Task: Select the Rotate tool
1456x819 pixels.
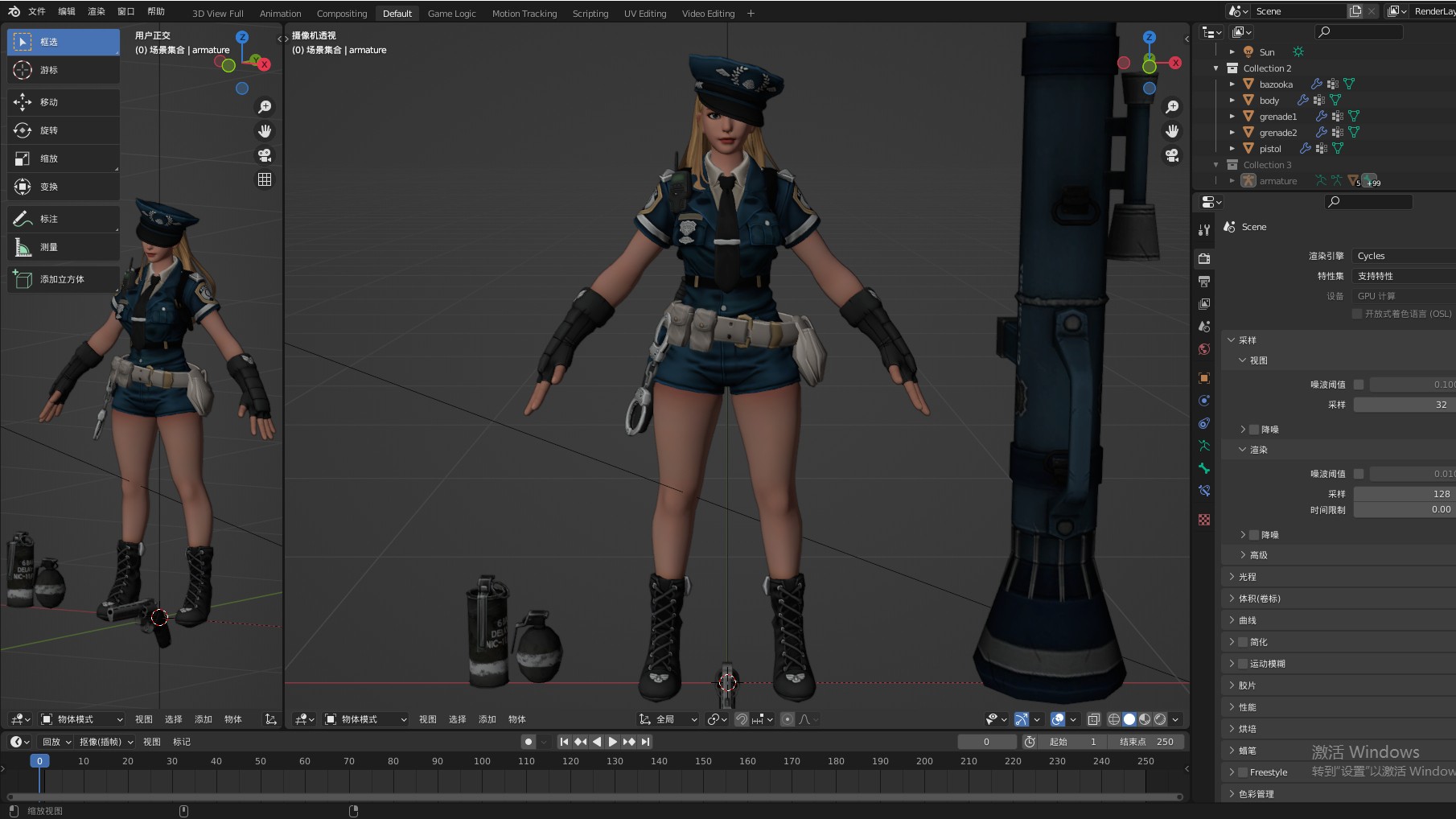Action: (63, 130)
